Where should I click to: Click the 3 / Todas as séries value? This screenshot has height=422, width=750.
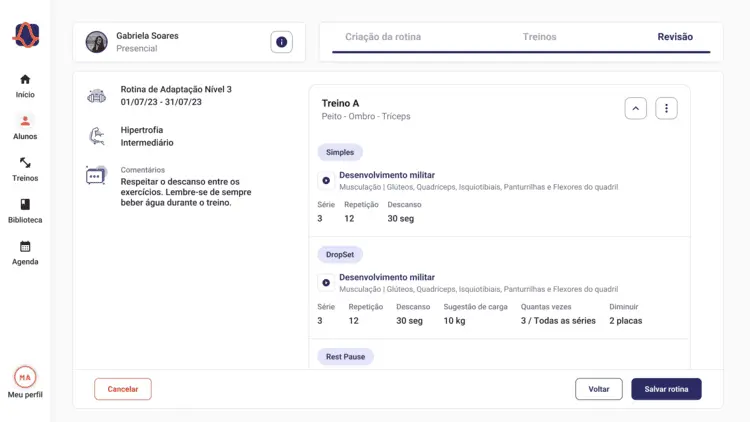[558, 321]
